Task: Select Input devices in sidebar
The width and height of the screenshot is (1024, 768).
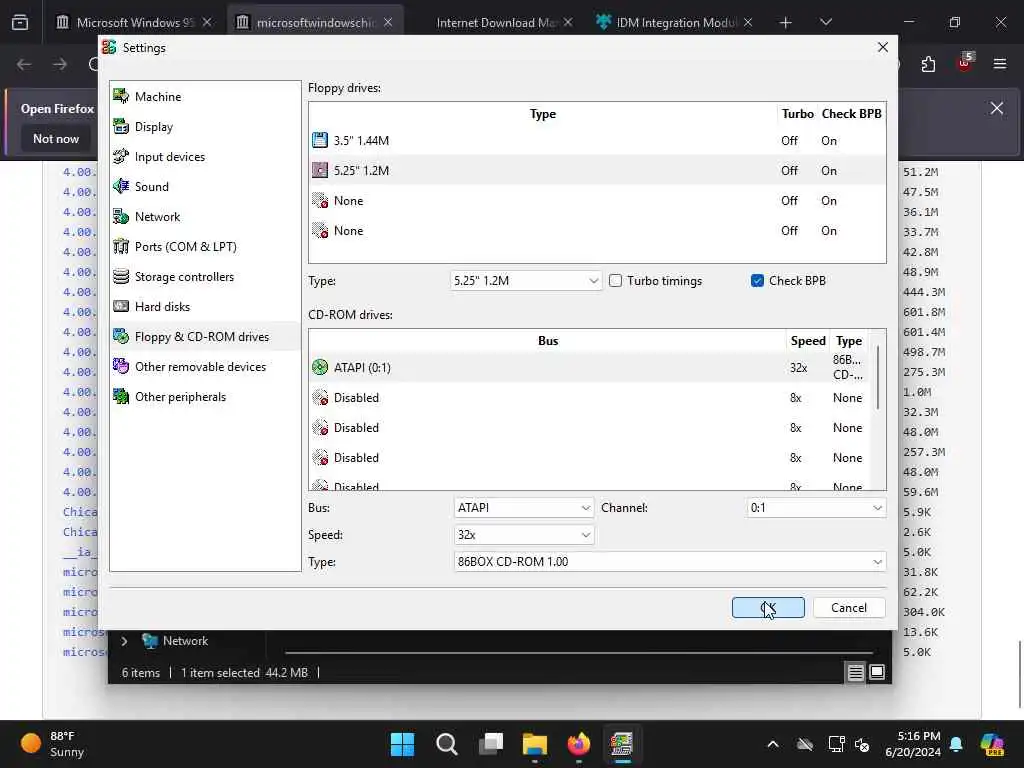Action: [x=204, y=157]
